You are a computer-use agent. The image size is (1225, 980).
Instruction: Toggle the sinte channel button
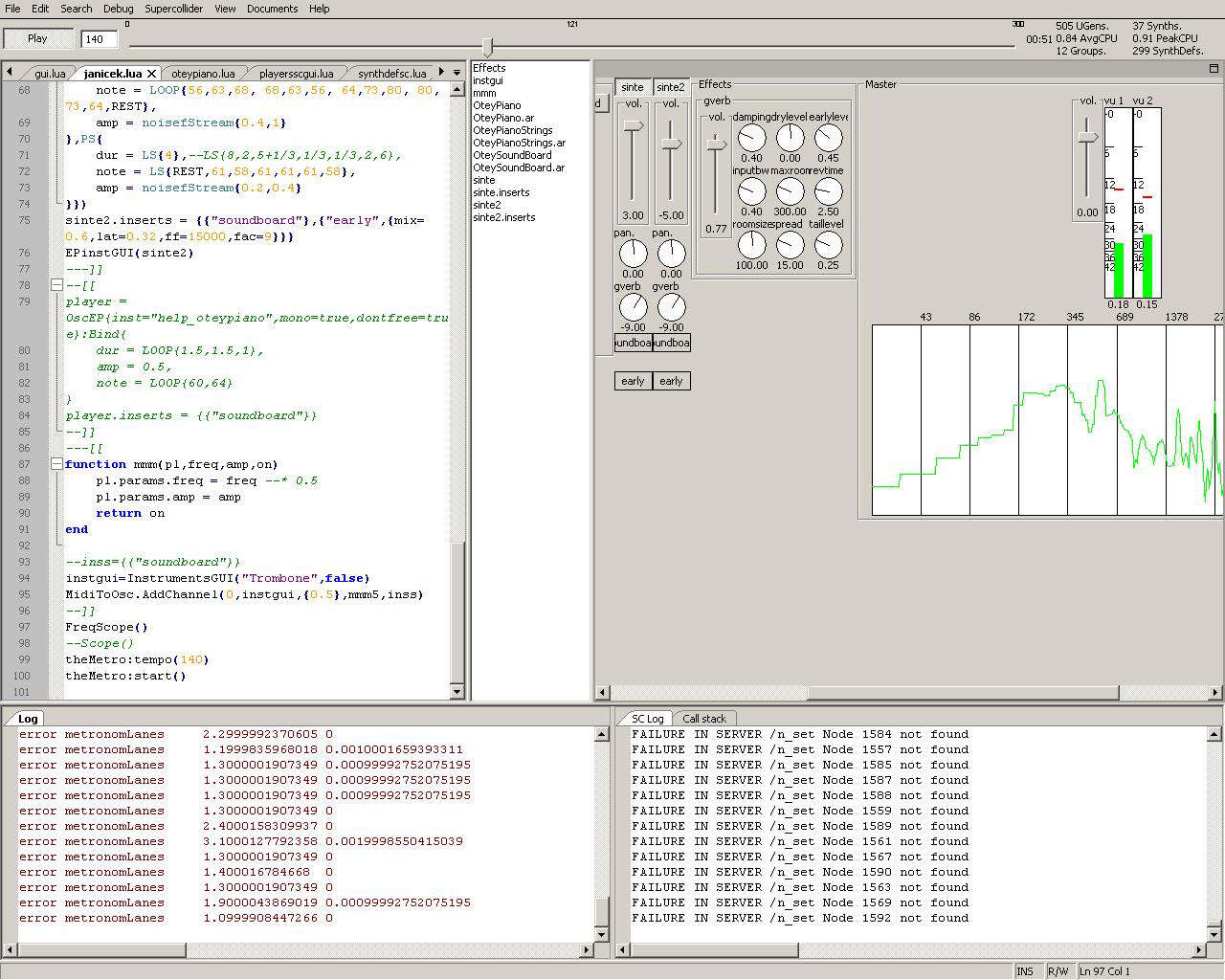pos(633,87)
